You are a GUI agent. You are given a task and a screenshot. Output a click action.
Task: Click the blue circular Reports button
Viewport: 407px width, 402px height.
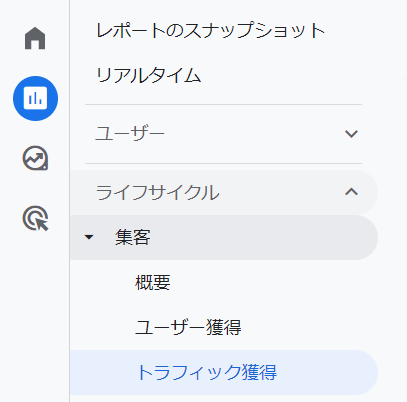pos(35,98)
